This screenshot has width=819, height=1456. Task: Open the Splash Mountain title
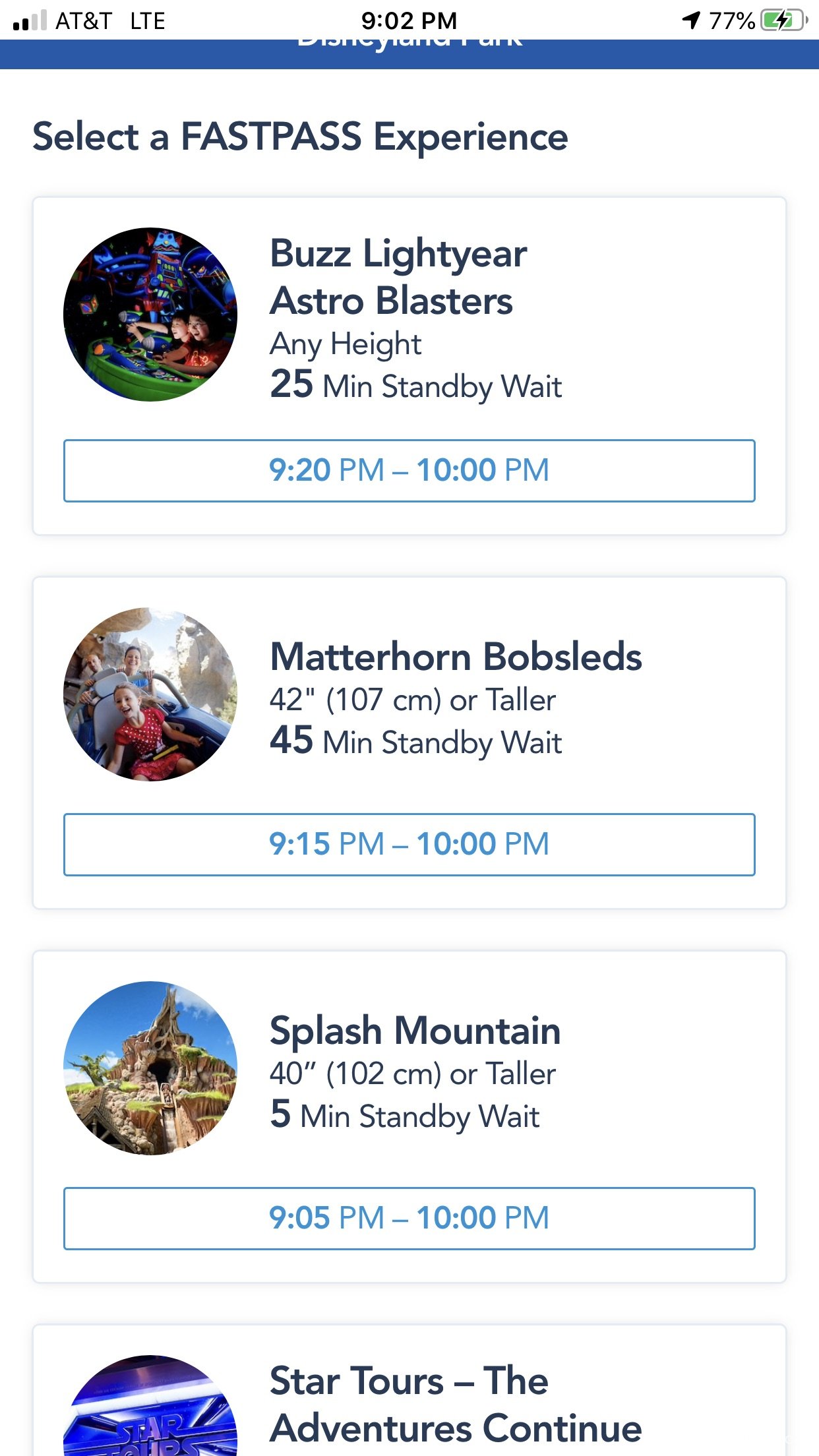pos(415,1031)
